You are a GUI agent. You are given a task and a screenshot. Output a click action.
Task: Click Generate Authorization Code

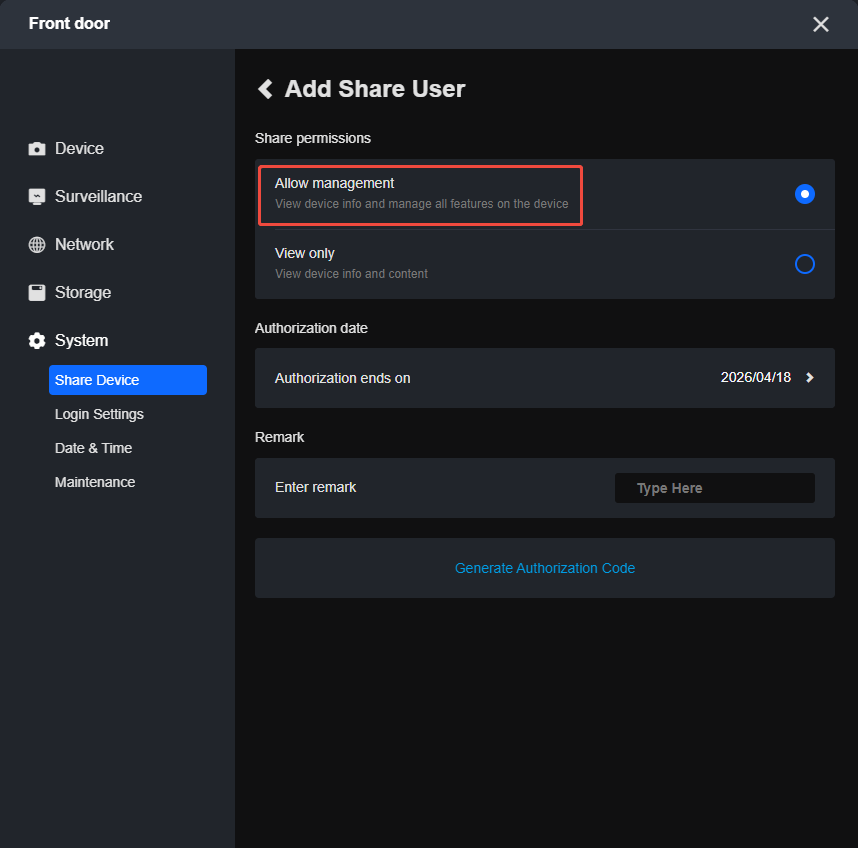(545, 568)
